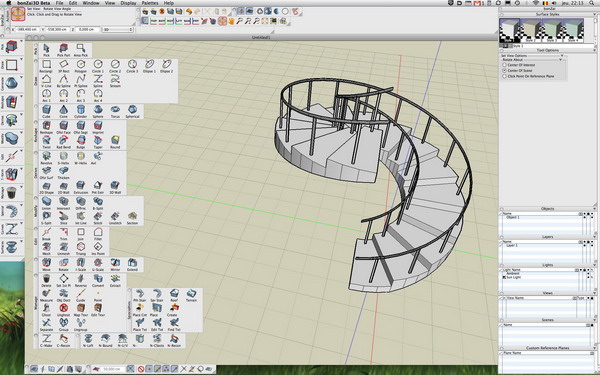Select the Style 2 surface swatch
The image size is (600, 375).
click(531, 30)
